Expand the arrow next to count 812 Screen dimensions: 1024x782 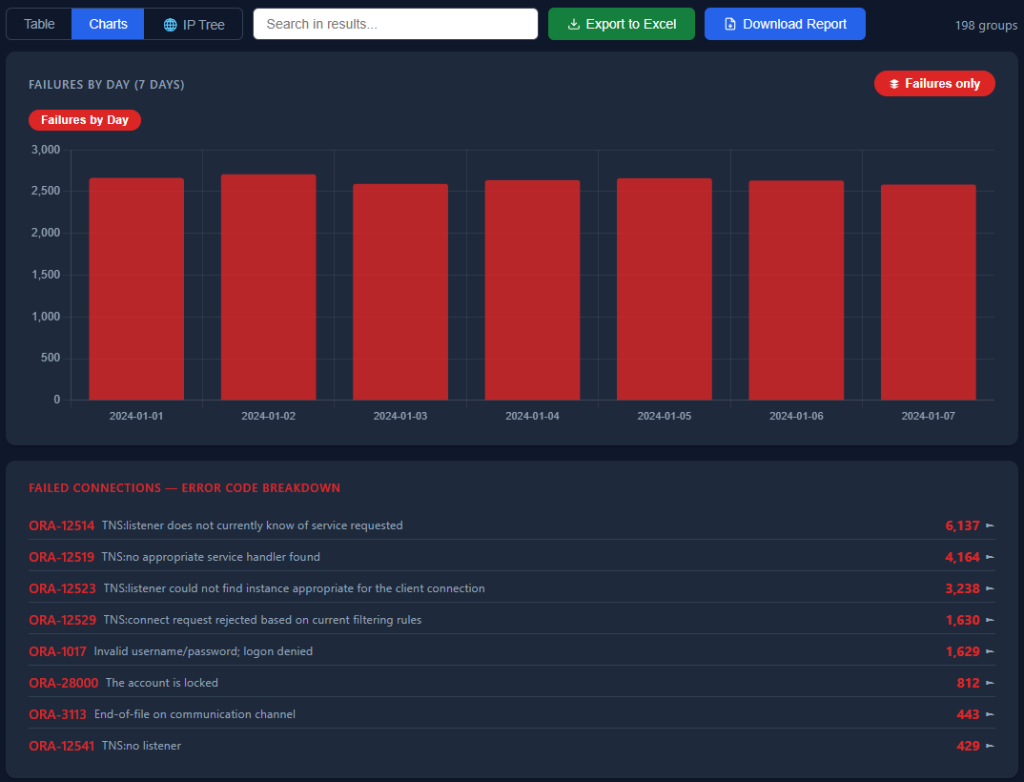[x=990, y=682]
